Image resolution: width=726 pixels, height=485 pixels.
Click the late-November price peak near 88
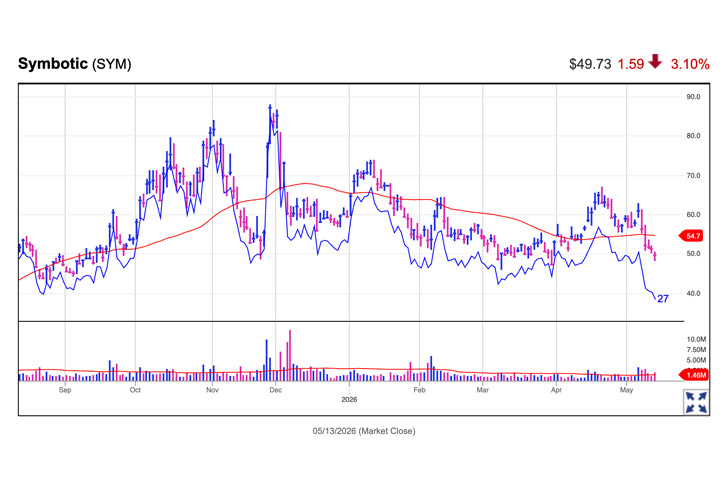coord(270,107)
